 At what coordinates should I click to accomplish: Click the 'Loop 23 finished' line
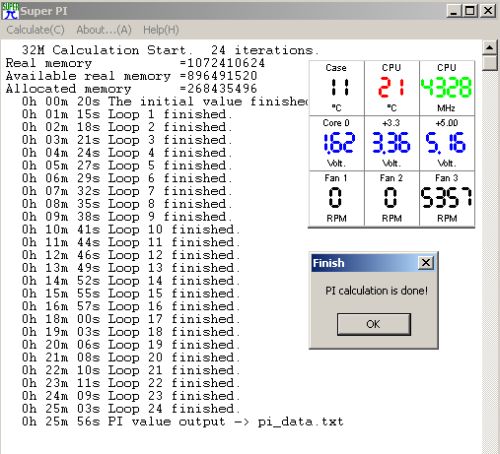pos(131,396)
